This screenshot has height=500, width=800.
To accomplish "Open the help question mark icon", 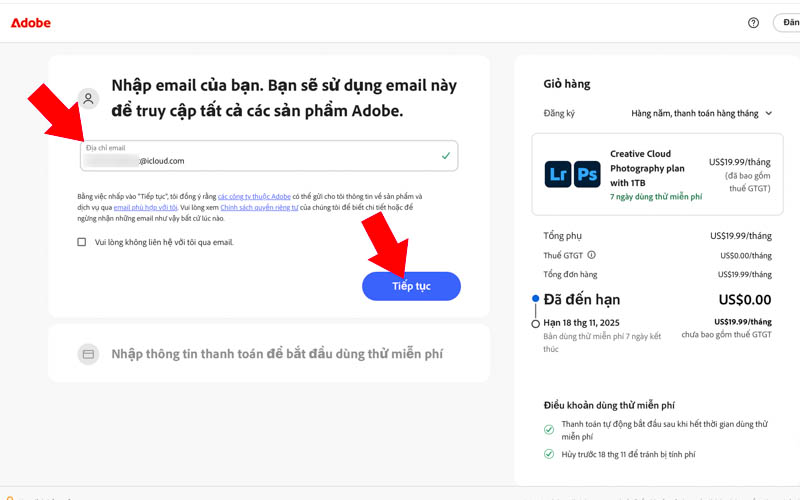I will point(753,22).
